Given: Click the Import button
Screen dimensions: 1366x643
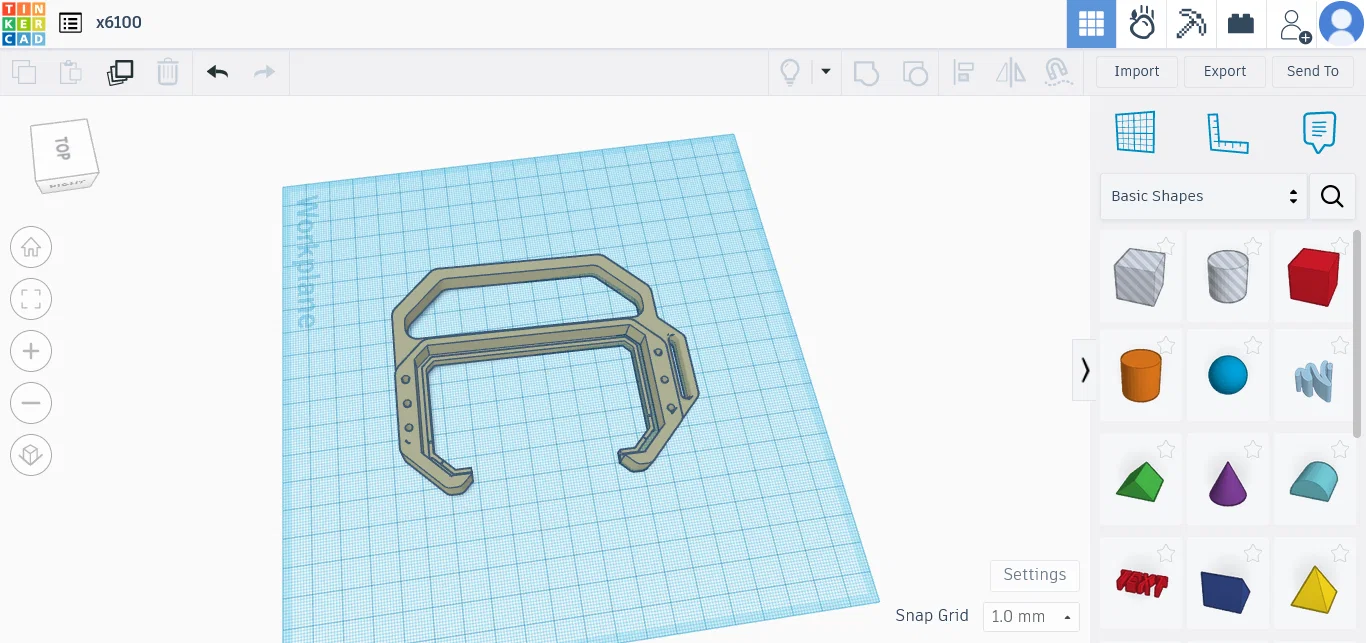Looking at the screenshot, I should click(1137, 71).
